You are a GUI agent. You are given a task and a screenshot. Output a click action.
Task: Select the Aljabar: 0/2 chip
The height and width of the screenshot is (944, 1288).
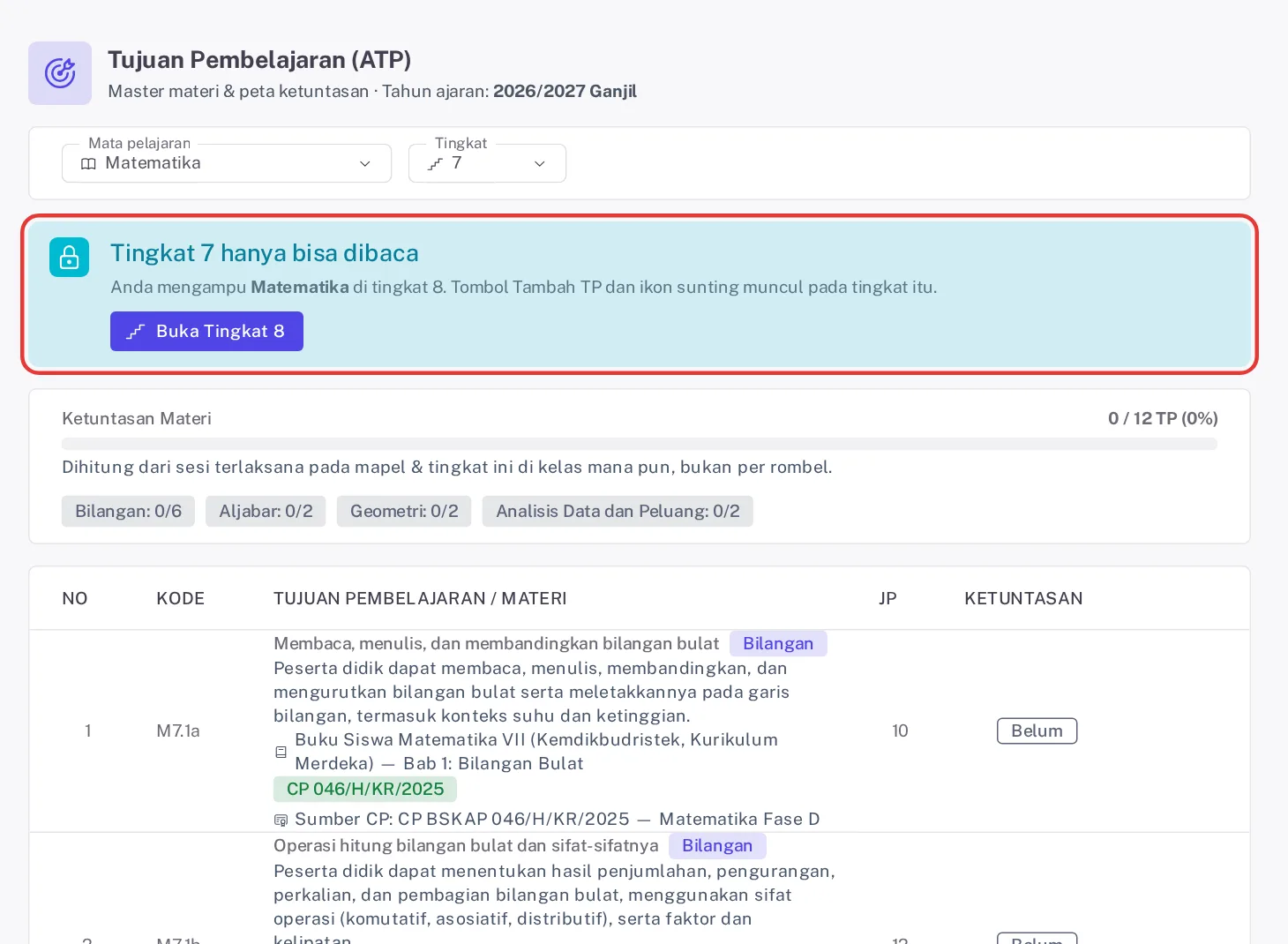(266, 512)
